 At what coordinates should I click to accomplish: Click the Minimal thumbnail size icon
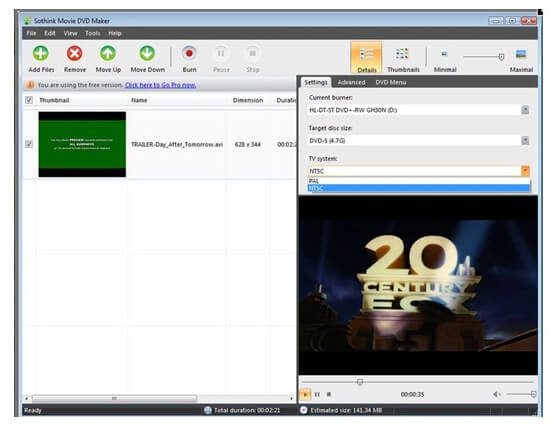[x=444, y=54]
